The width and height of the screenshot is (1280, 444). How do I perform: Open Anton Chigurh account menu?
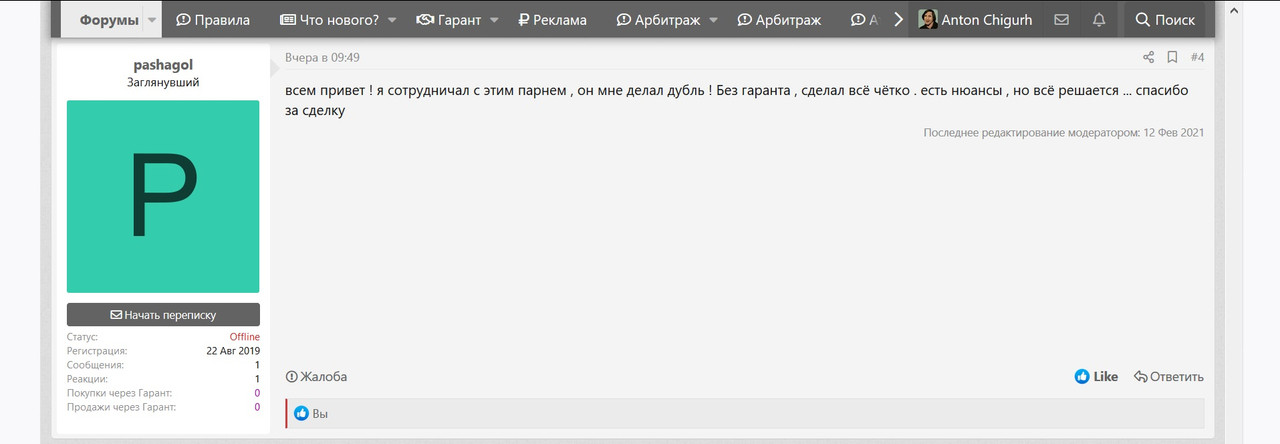point(975,20)
